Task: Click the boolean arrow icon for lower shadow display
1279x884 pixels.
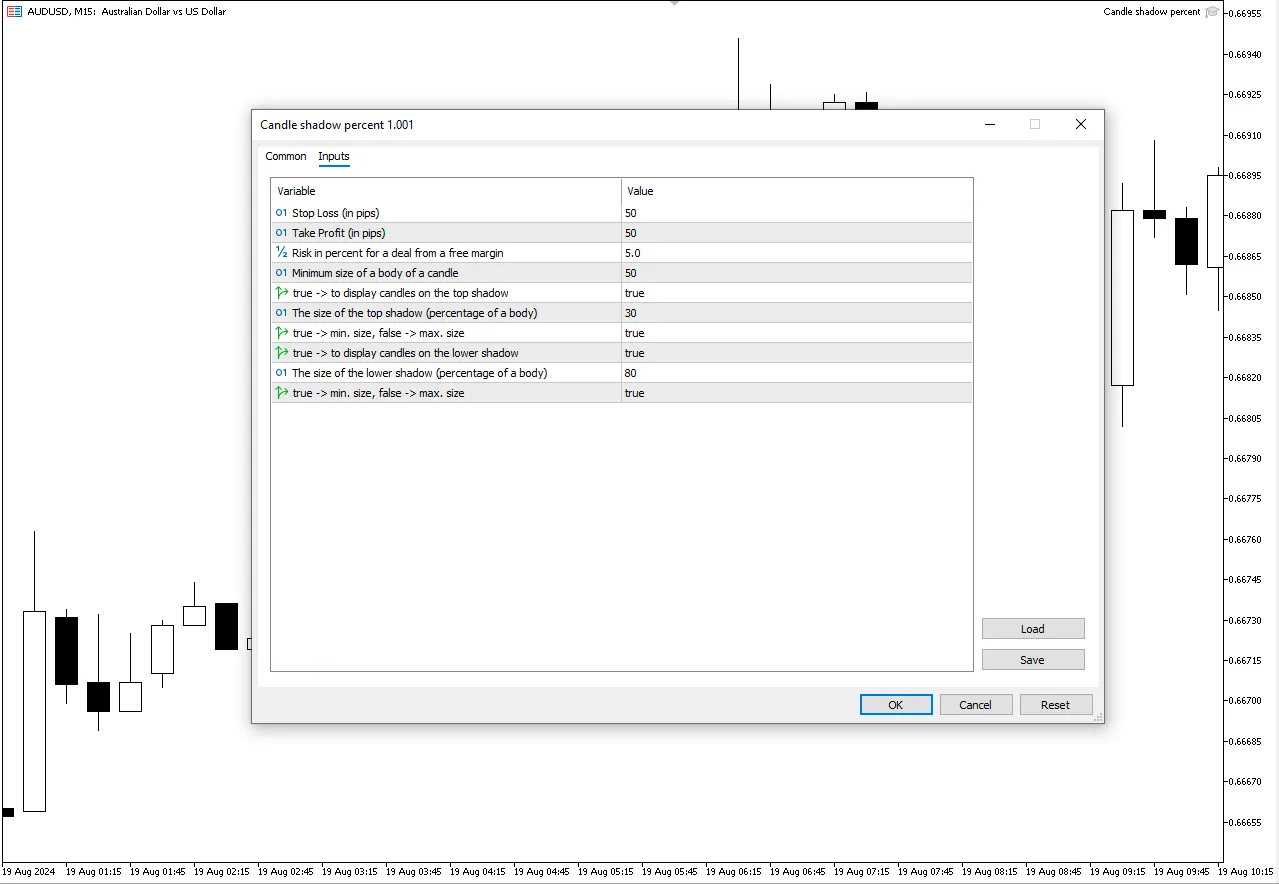Action: click(x=281, y=353)
